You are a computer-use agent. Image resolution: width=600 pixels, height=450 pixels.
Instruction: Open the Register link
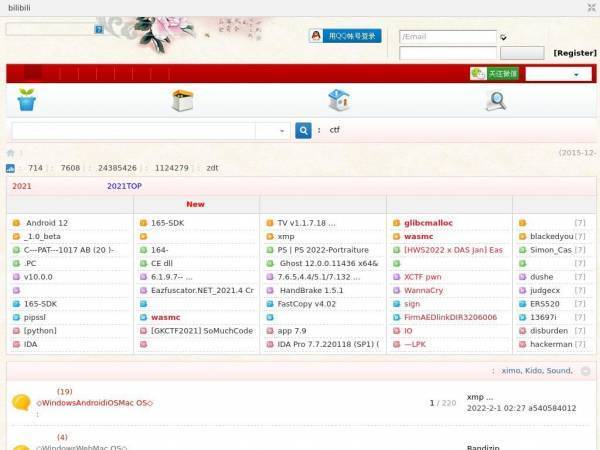point(575,53)
